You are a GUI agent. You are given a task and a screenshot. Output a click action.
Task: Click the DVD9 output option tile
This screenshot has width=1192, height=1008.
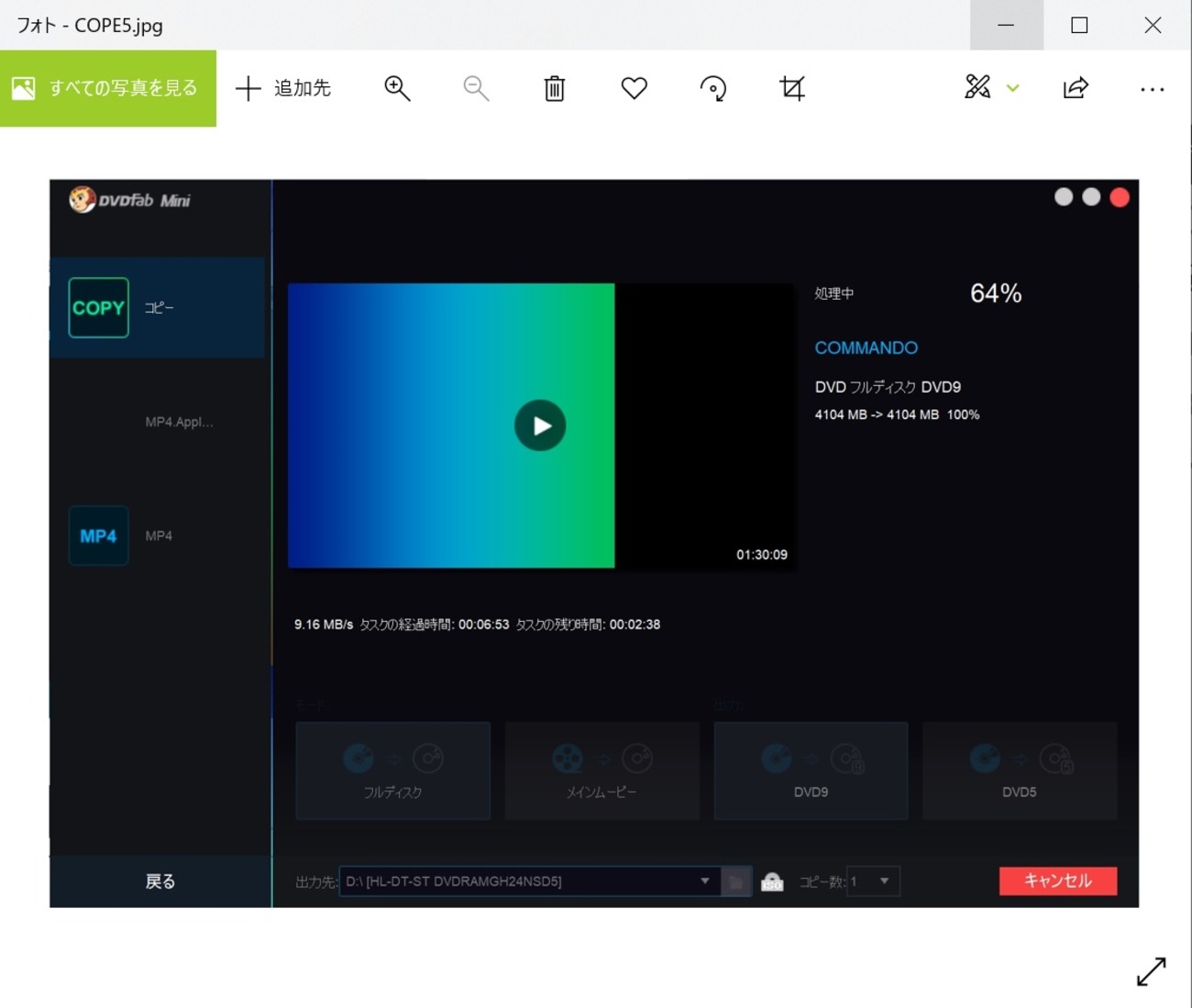811,770
